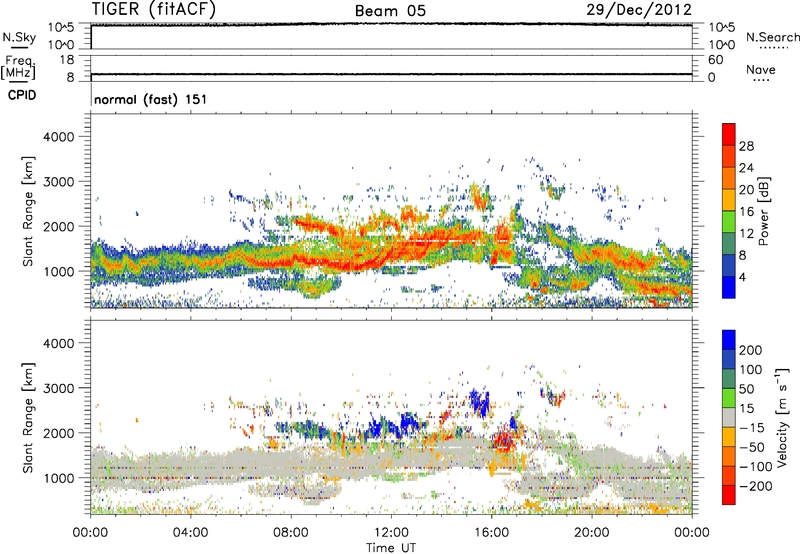This screenshot has height=554, width=800.
Task: Click the blue bottom of the power colorbar
Action: (729, 287)
